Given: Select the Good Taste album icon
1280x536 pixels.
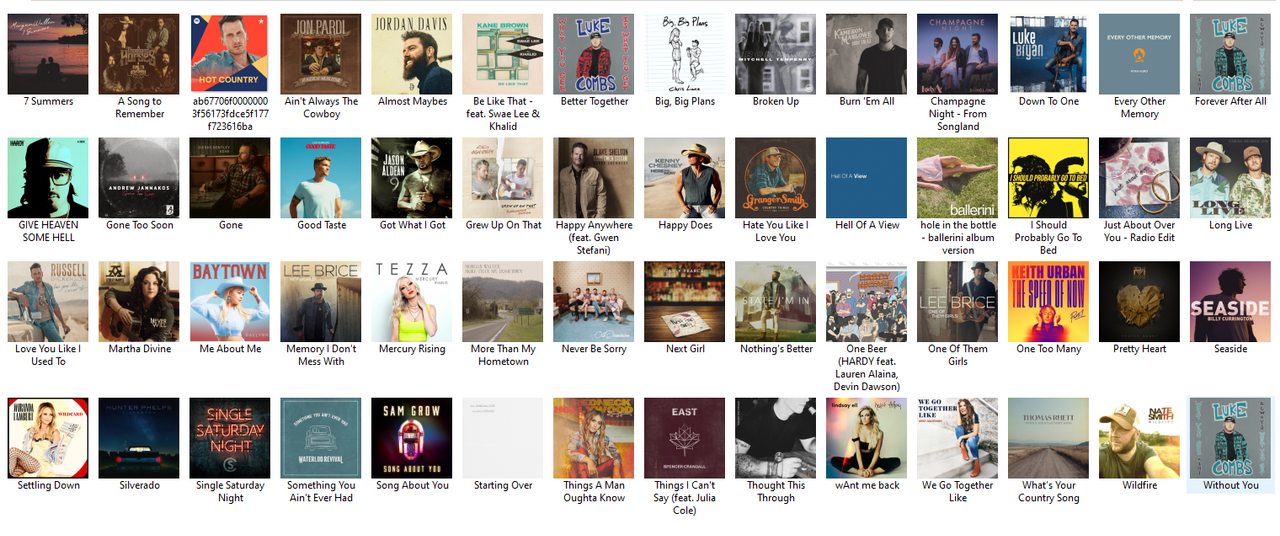Looking at the screenshot, I should (321, 178).
